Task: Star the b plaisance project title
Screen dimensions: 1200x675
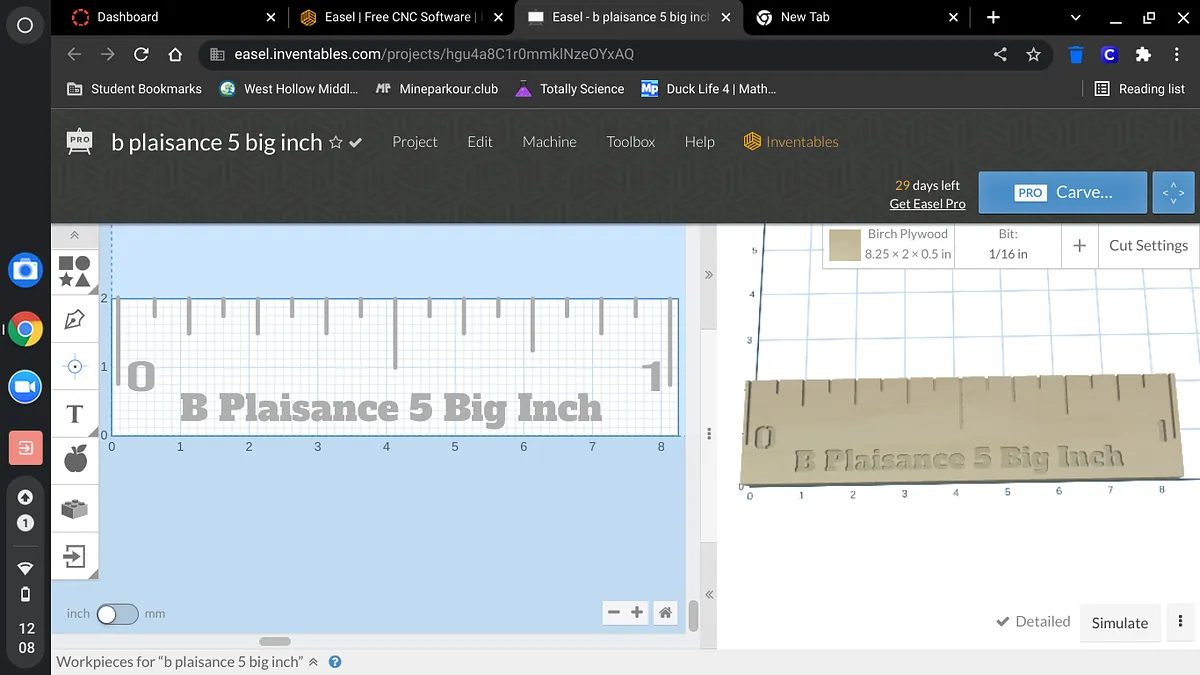Action: pyautogui.click(x=336, y=143)
